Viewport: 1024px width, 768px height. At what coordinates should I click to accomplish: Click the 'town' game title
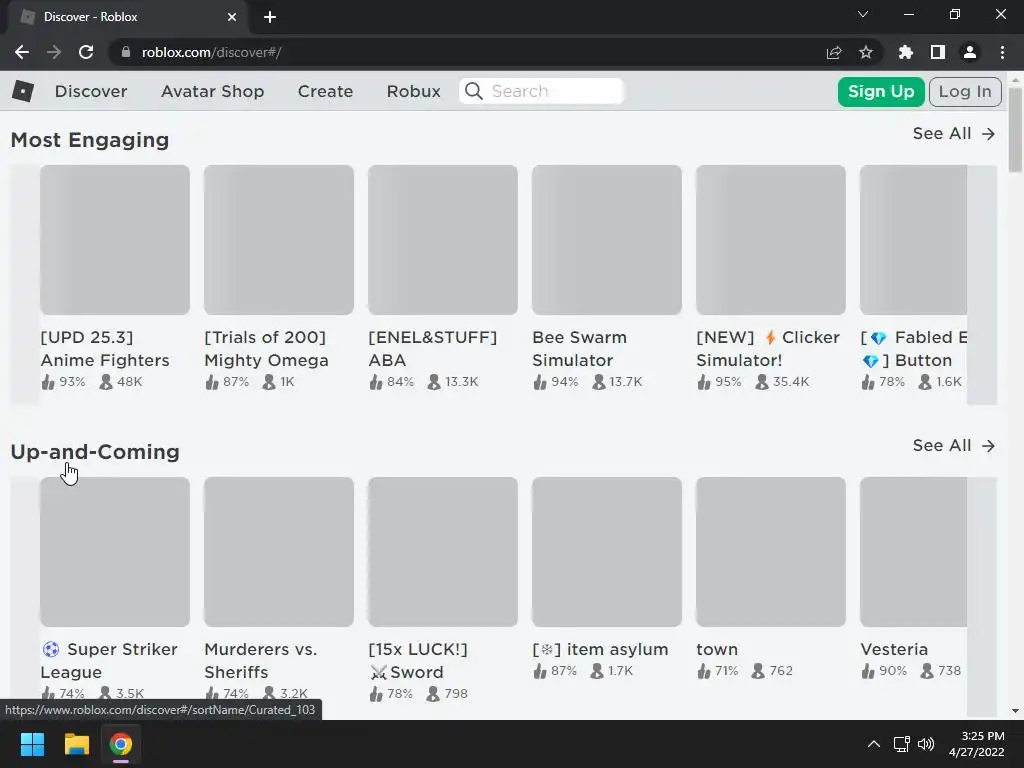(x=717, y=649)
